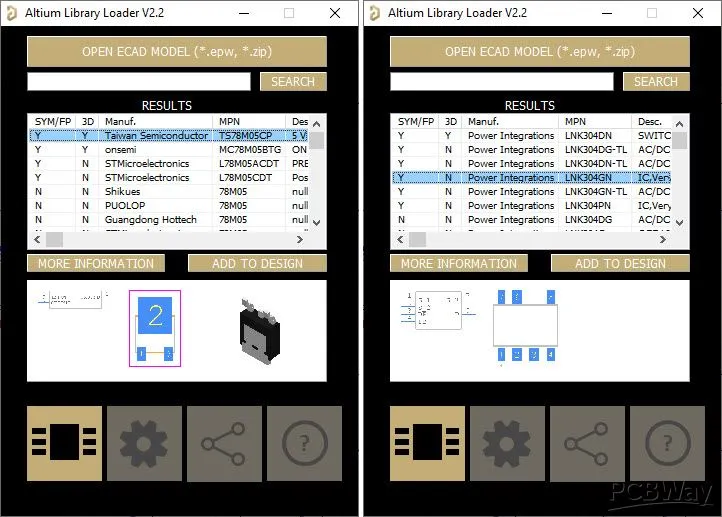
Task: Click horizontal scrollbar thumb in right results list
Action: [418, 239]
